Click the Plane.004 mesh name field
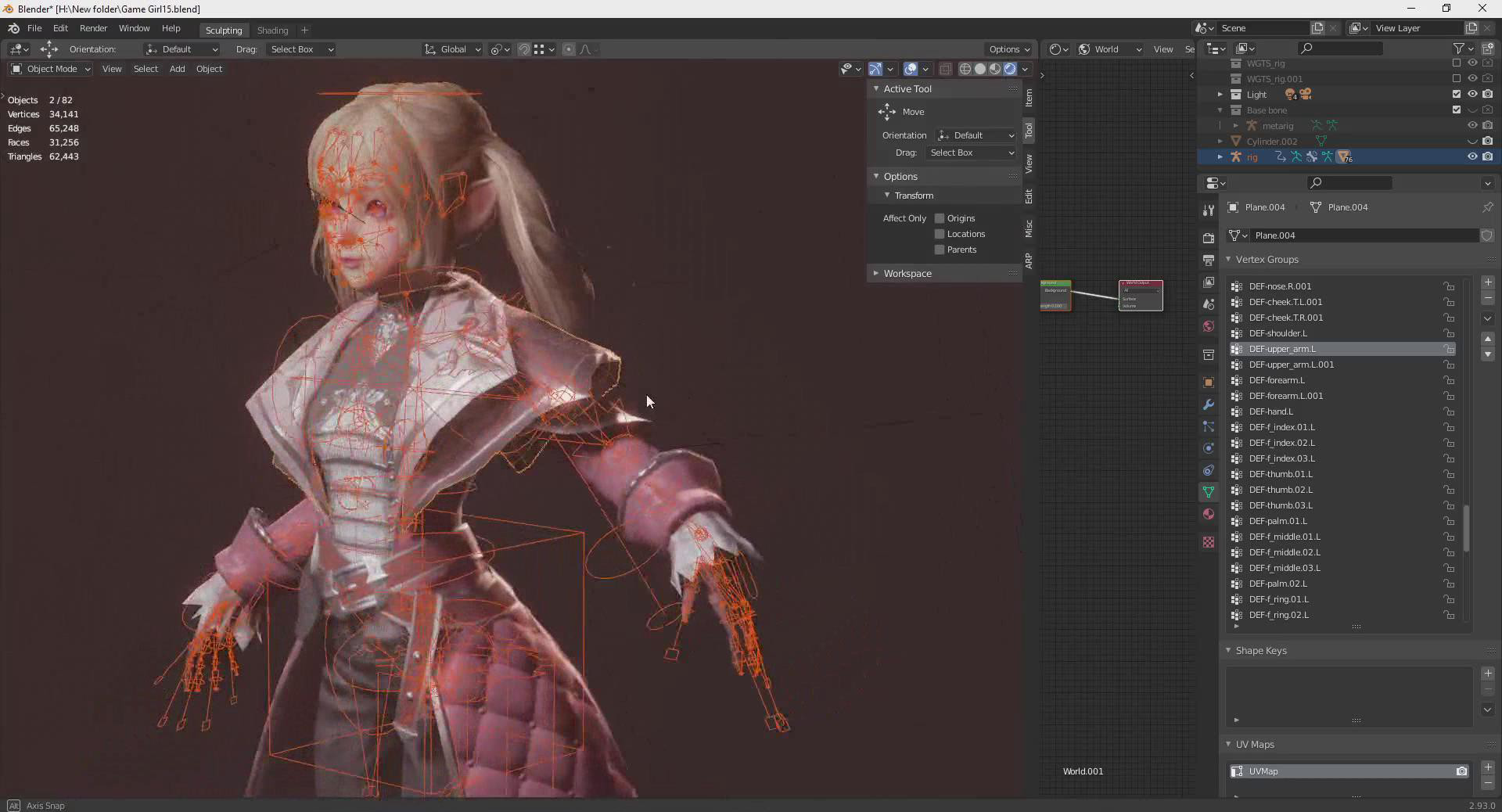 pos(1362,235)
